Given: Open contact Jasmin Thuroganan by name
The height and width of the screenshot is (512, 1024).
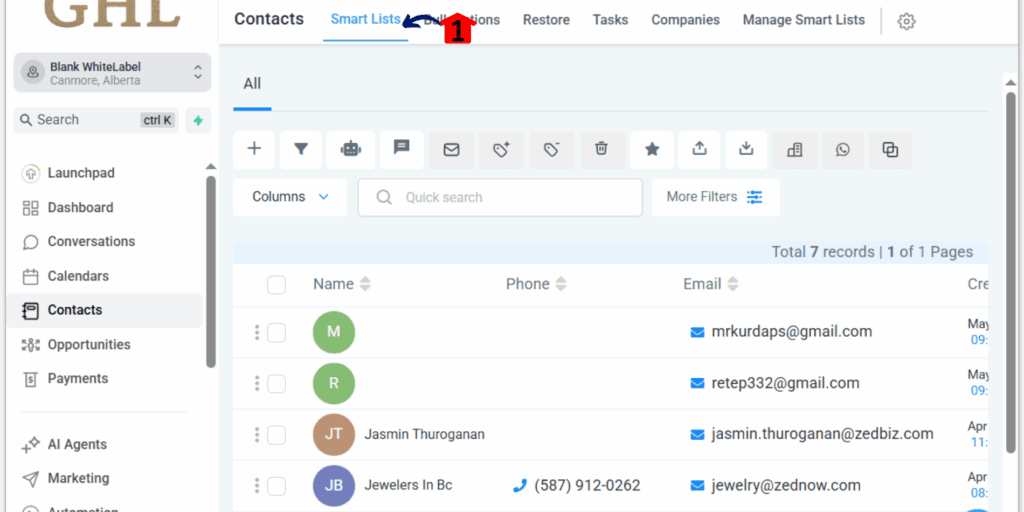Looking at the screenshot, I should 424,434.
